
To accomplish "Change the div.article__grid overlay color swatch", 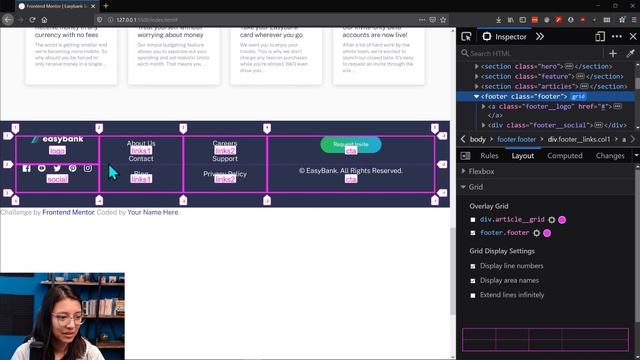I will [x=562, y=220].
